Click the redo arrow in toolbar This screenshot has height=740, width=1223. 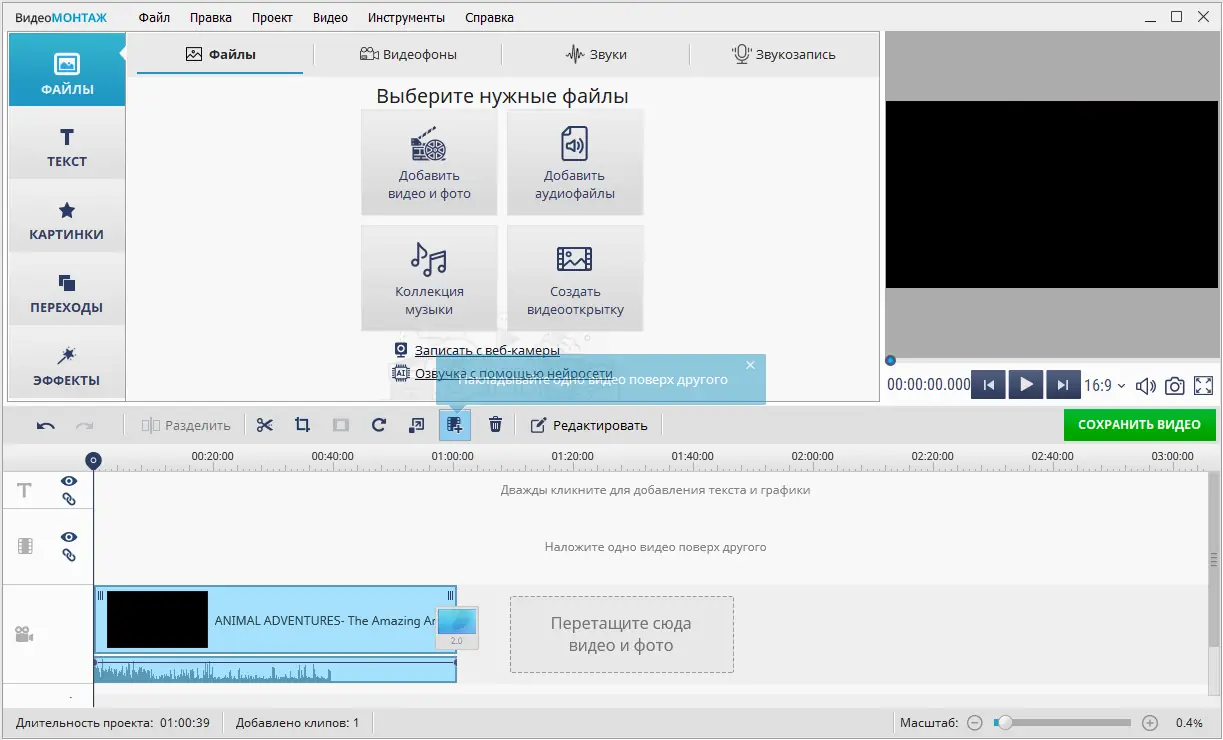[85, 425]
